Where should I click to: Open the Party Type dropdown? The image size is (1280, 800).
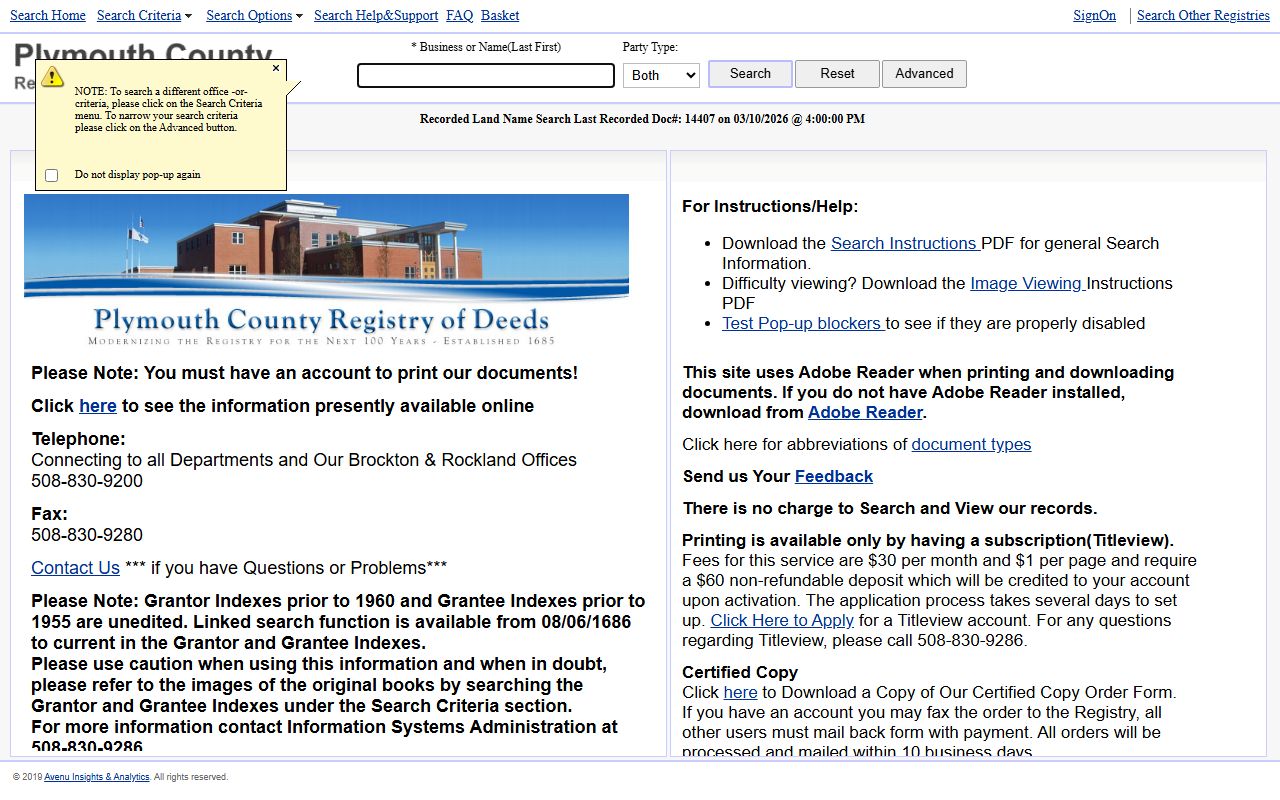(x=661, y=75)
